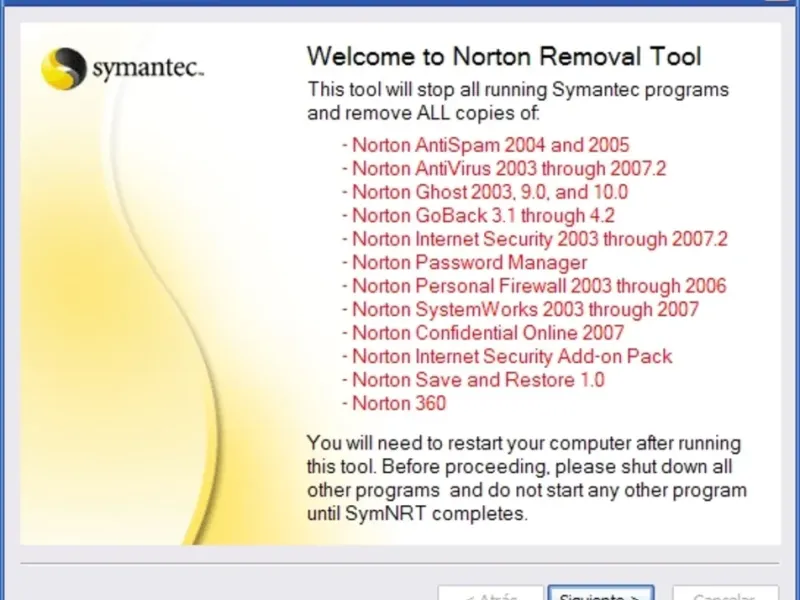Viewport: 800px width, 600px height.
Task: Click 'Norton Internet Security Add-on Pack' line
Action: coord(507,356)
